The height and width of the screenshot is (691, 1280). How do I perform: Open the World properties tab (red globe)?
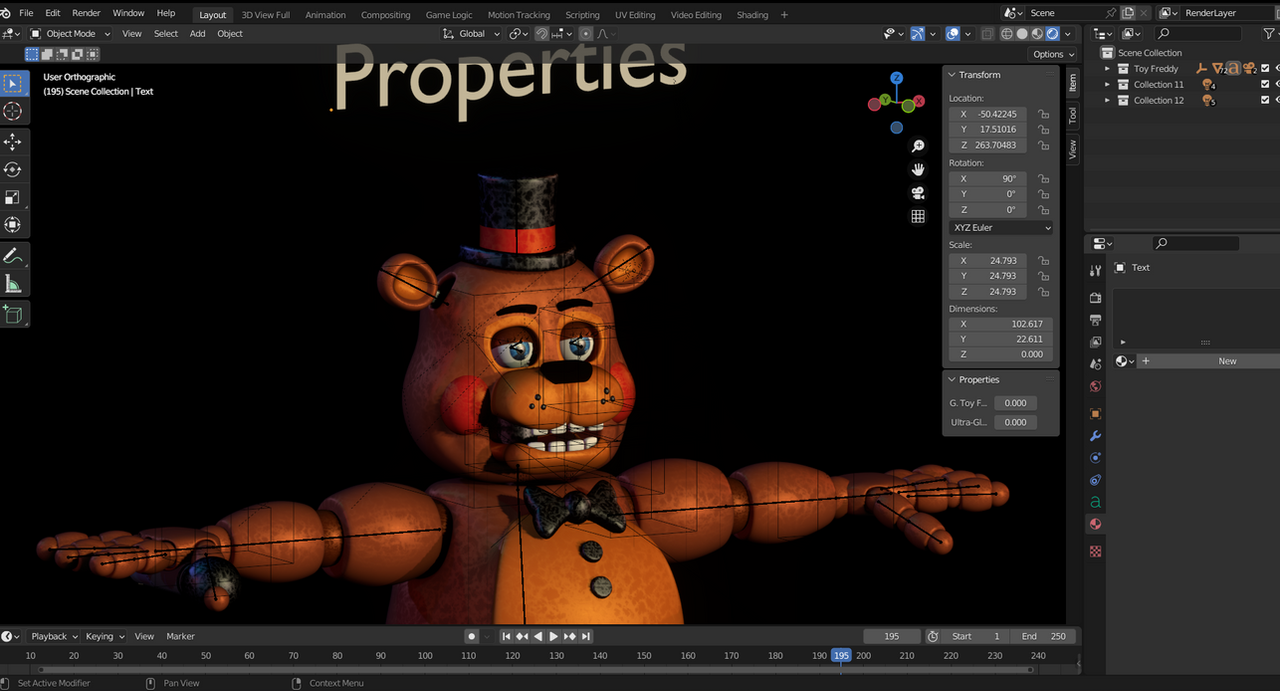pyautogui.click(x=1095, y=386)
